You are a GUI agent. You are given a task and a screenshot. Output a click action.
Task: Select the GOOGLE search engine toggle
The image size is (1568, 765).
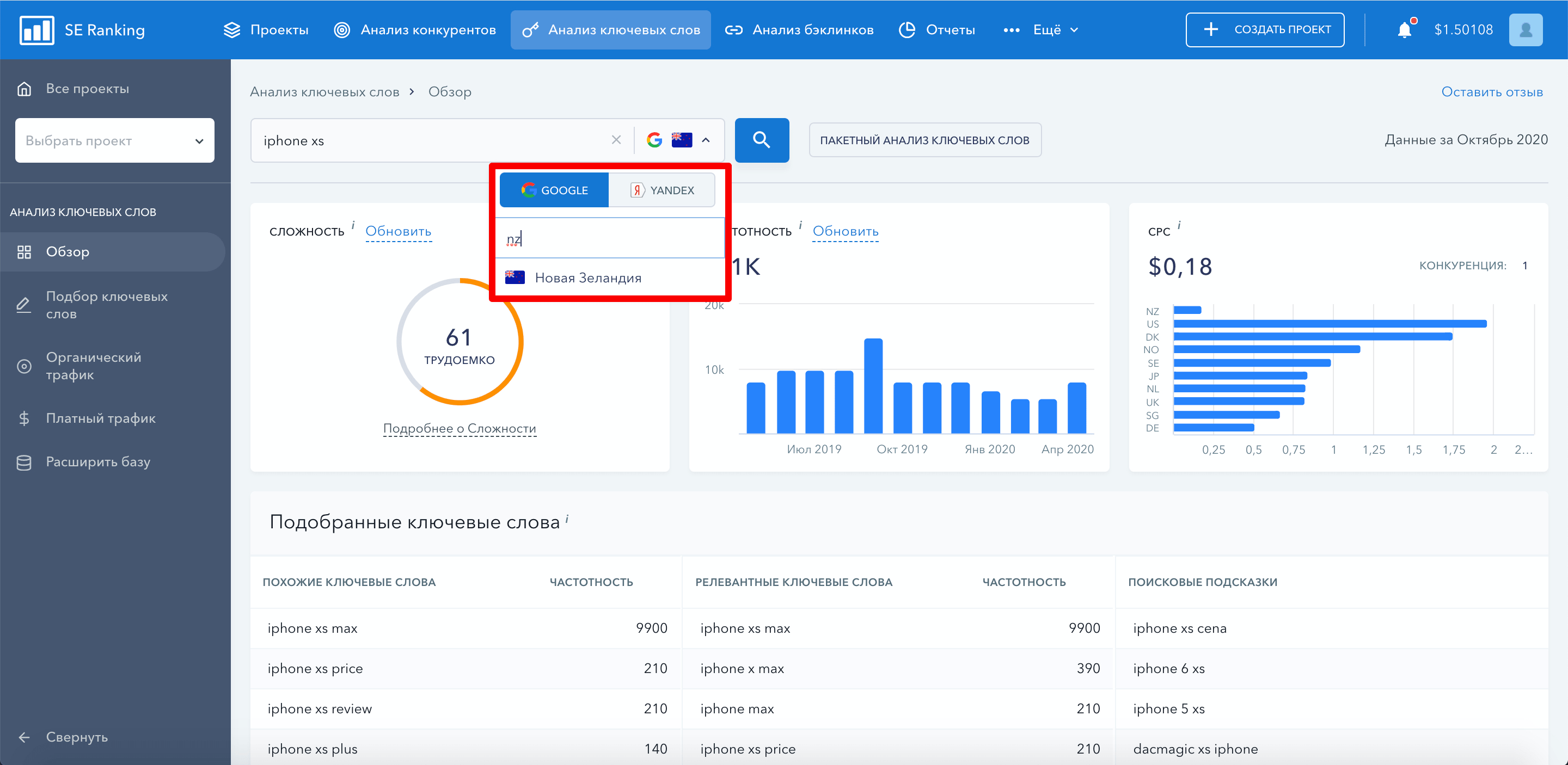click(554, 190)
